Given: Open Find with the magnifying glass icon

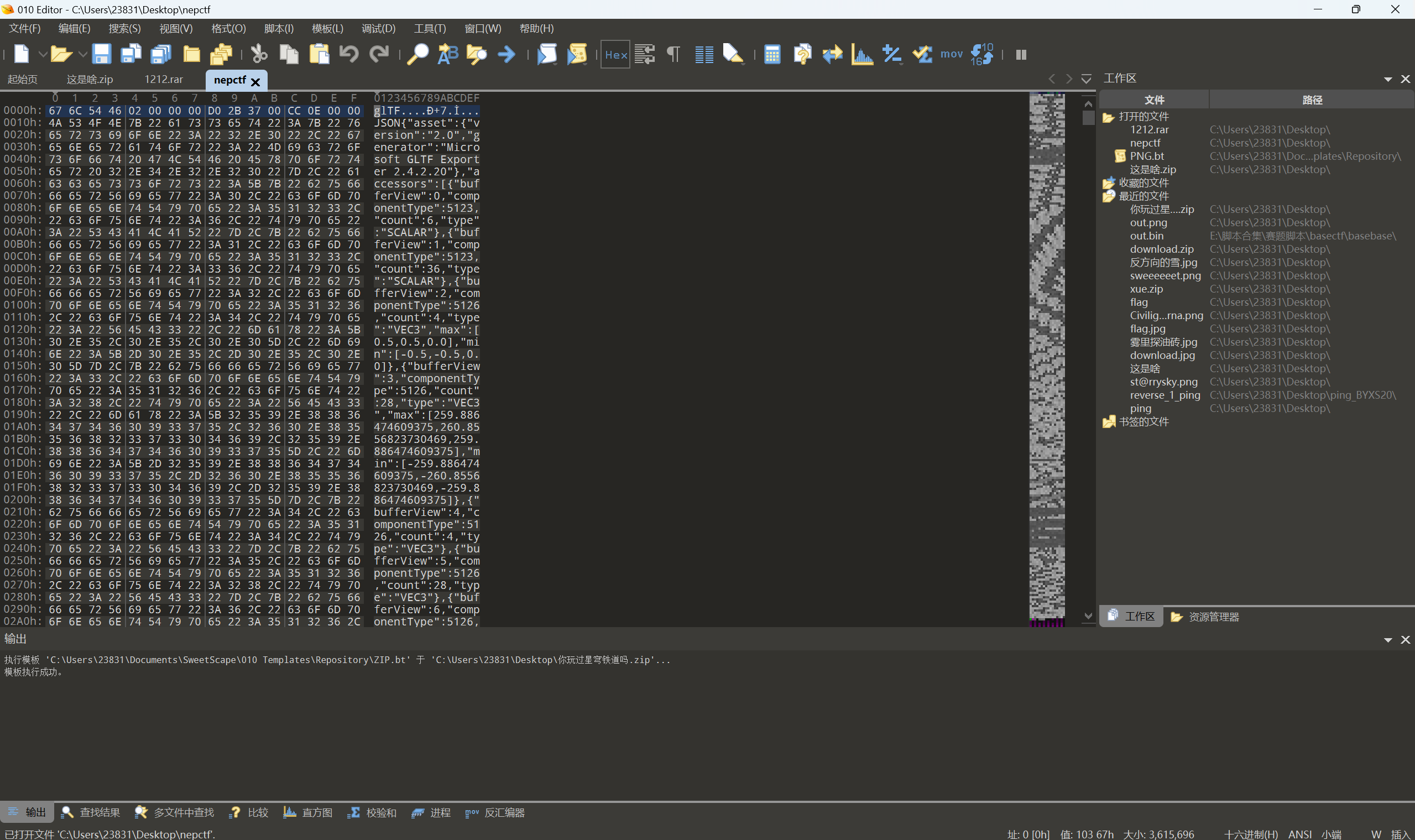Looking at the screenshot, I should coord(417,54).
